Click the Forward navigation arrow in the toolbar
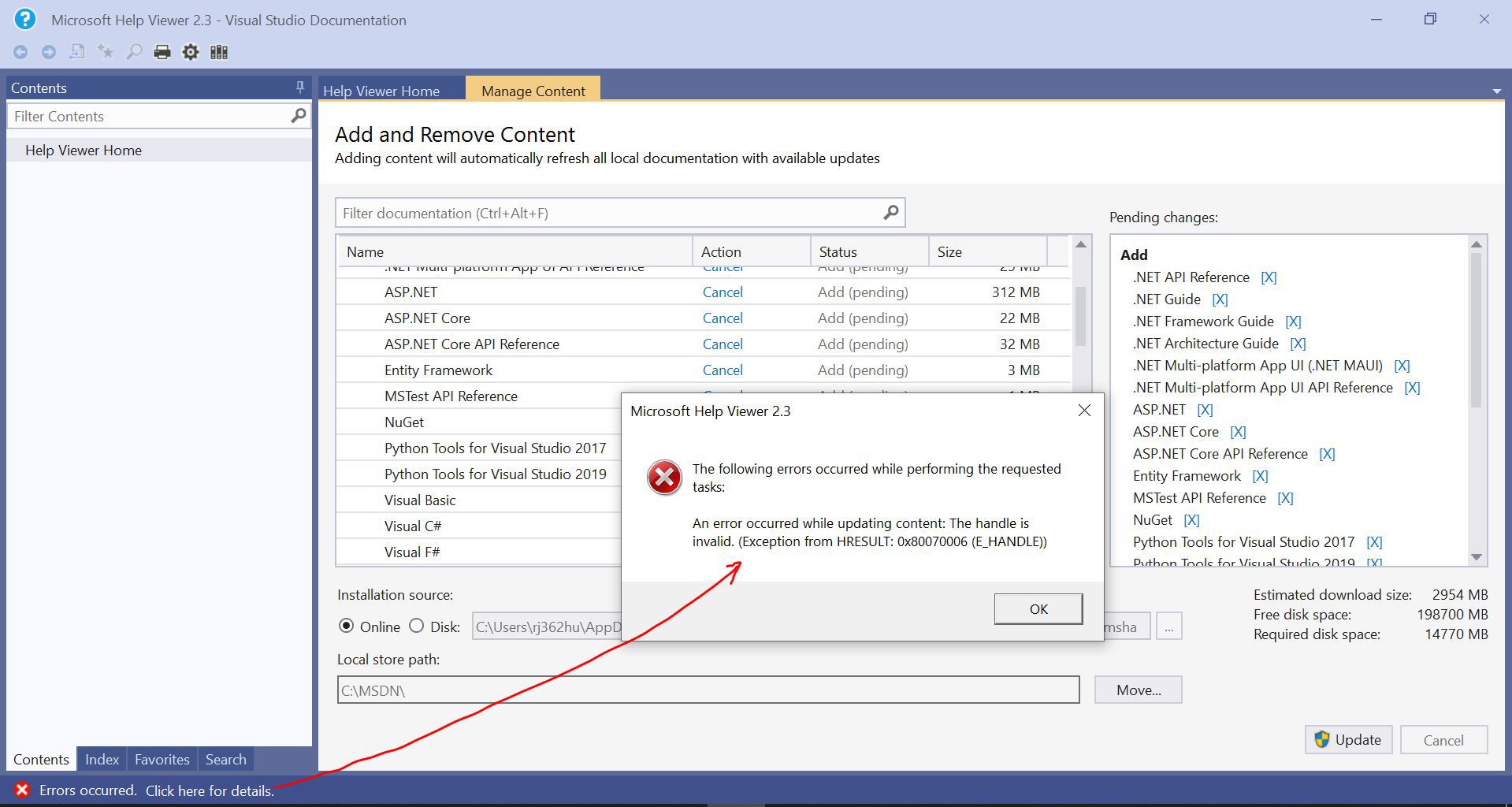 (x=49, y=52)
